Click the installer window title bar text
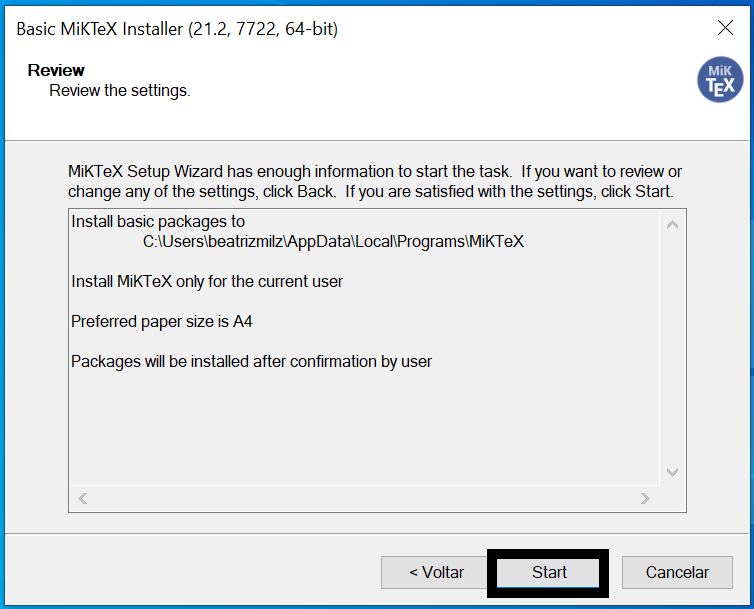 tap(177, 29)
